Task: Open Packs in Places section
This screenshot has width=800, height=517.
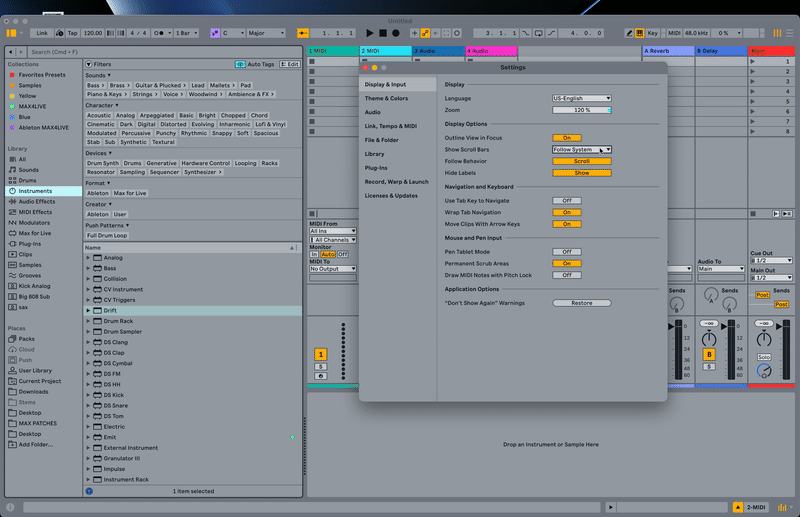Action: click(26, 339)
